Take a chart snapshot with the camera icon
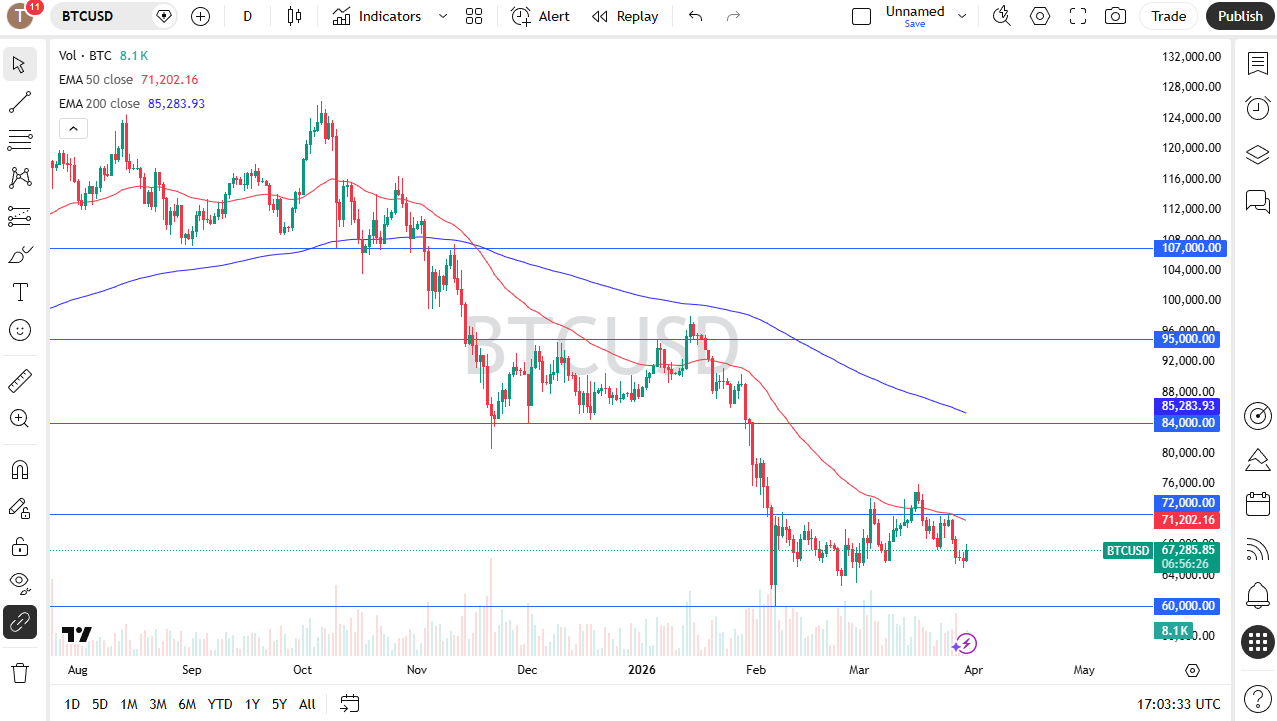 pyautogui.click(x=1115, y=16)
